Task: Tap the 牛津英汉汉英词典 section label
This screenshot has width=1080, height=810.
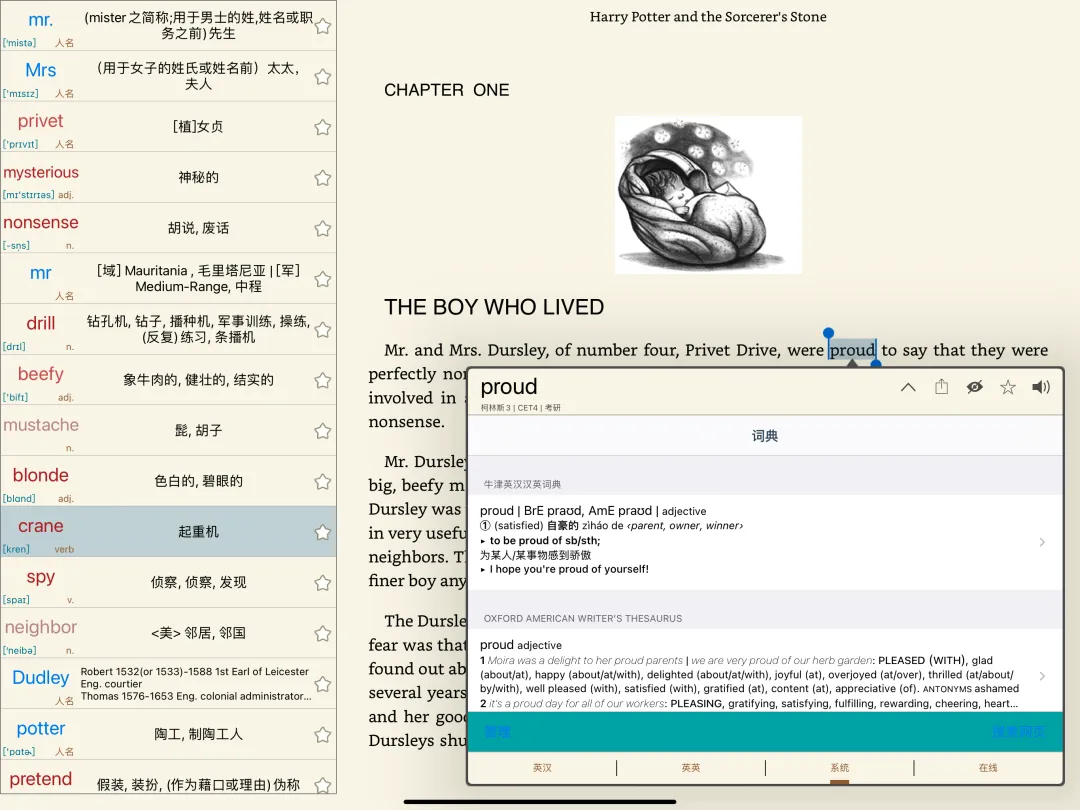Action: 522,484
